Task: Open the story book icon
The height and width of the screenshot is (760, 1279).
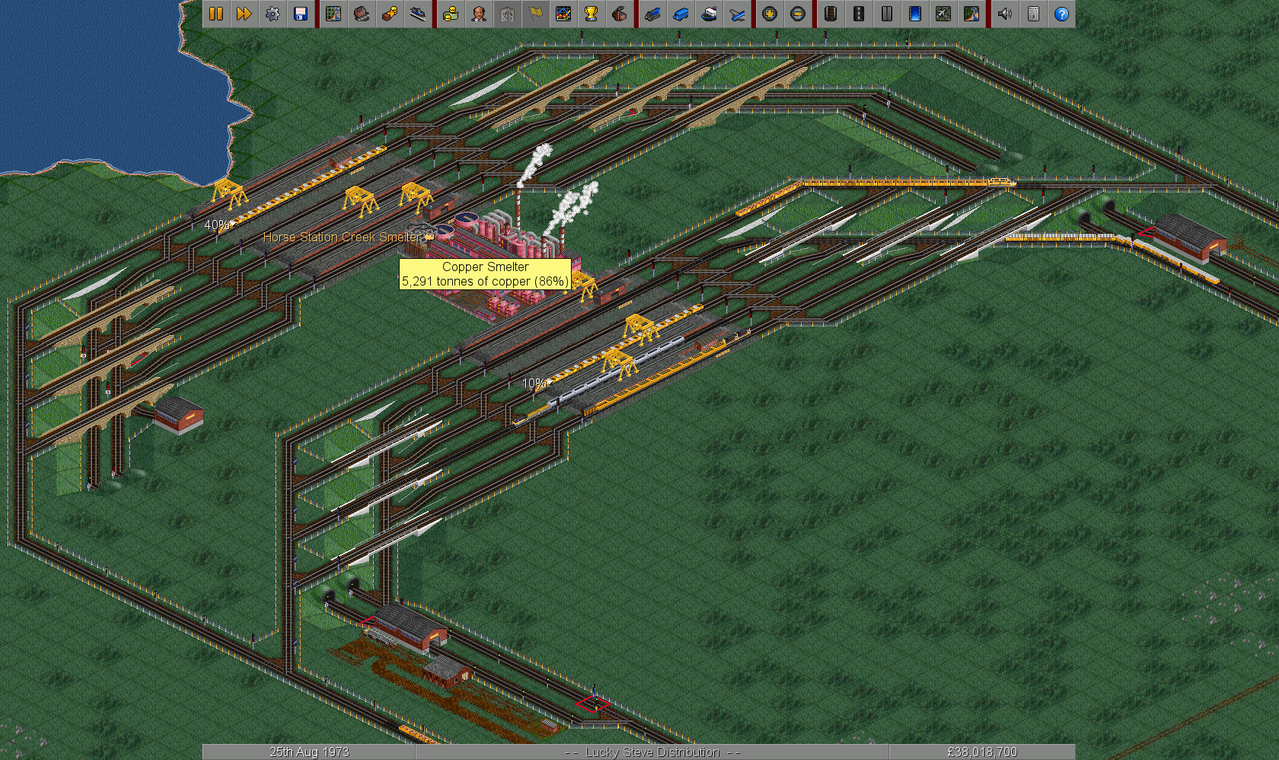Action: (x=507, y=14)
